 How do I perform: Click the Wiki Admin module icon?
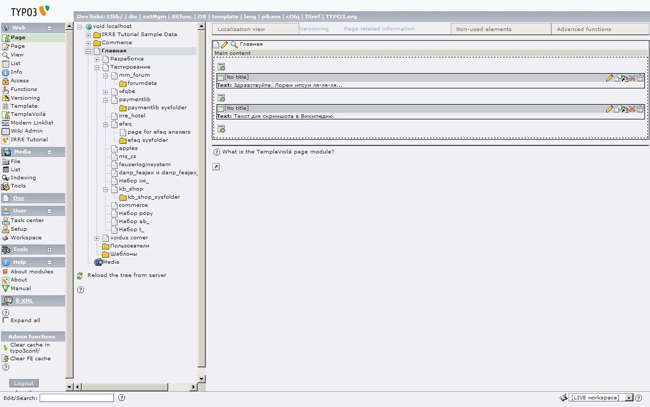[x=6, y=131]
